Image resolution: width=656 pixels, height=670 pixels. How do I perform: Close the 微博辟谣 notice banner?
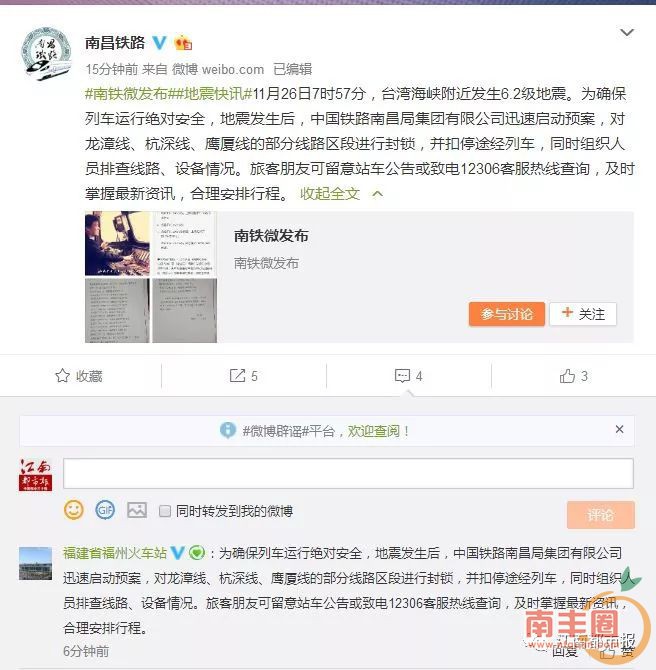(619, 429)
